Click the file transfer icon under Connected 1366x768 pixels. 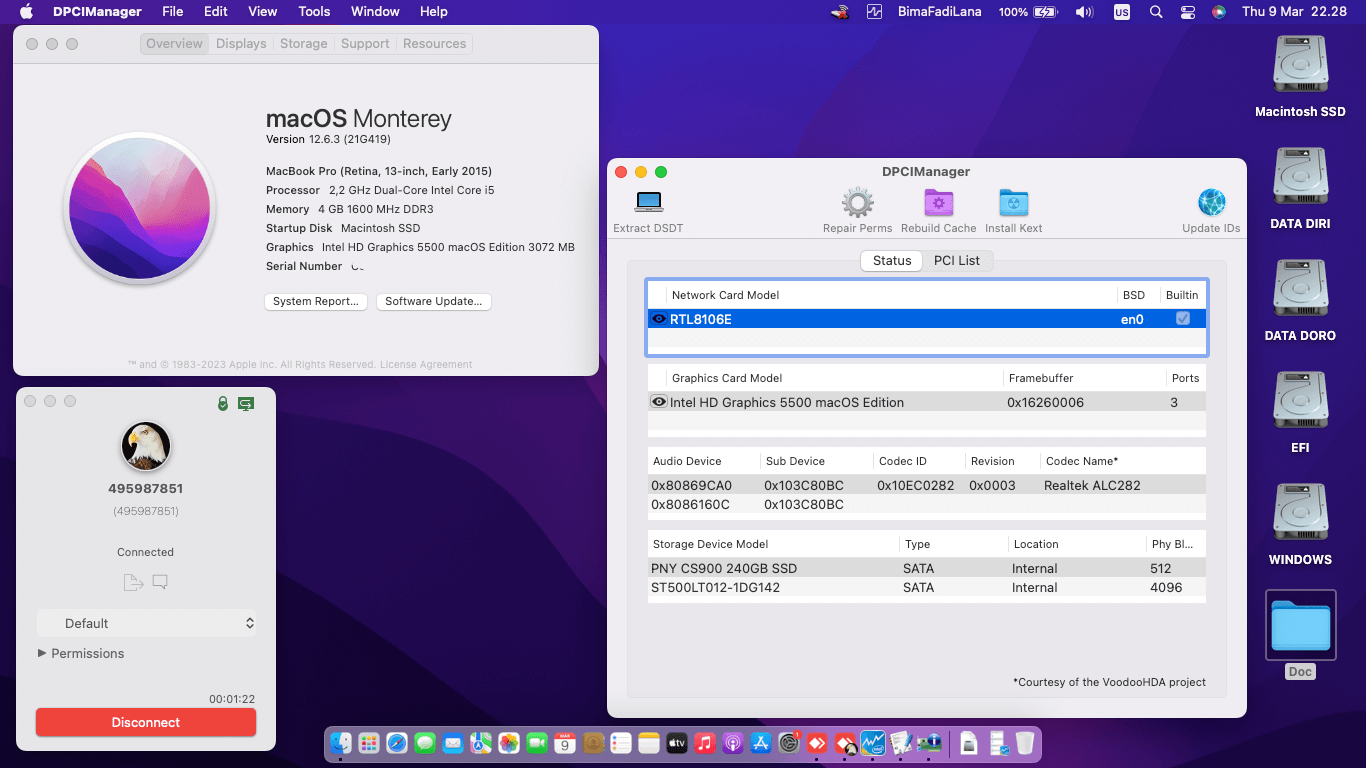coord(133,582)
